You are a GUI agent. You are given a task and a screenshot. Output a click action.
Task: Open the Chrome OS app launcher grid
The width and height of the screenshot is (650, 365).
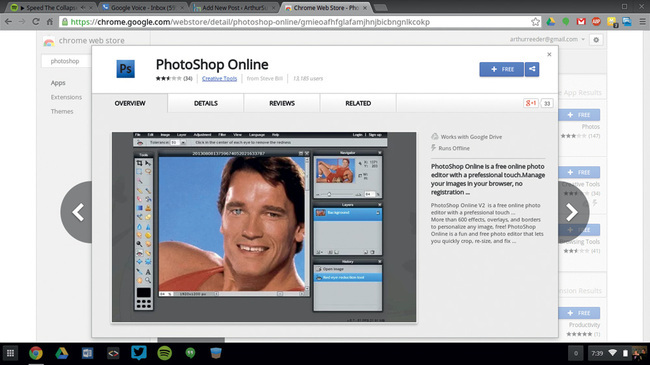[10, 353]
